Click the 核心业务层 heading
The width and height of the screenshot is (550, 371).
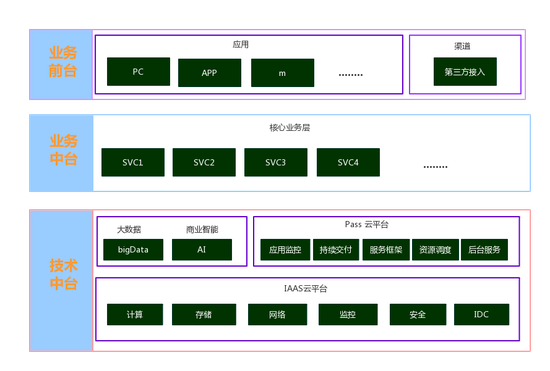click(x=290, y=127)
